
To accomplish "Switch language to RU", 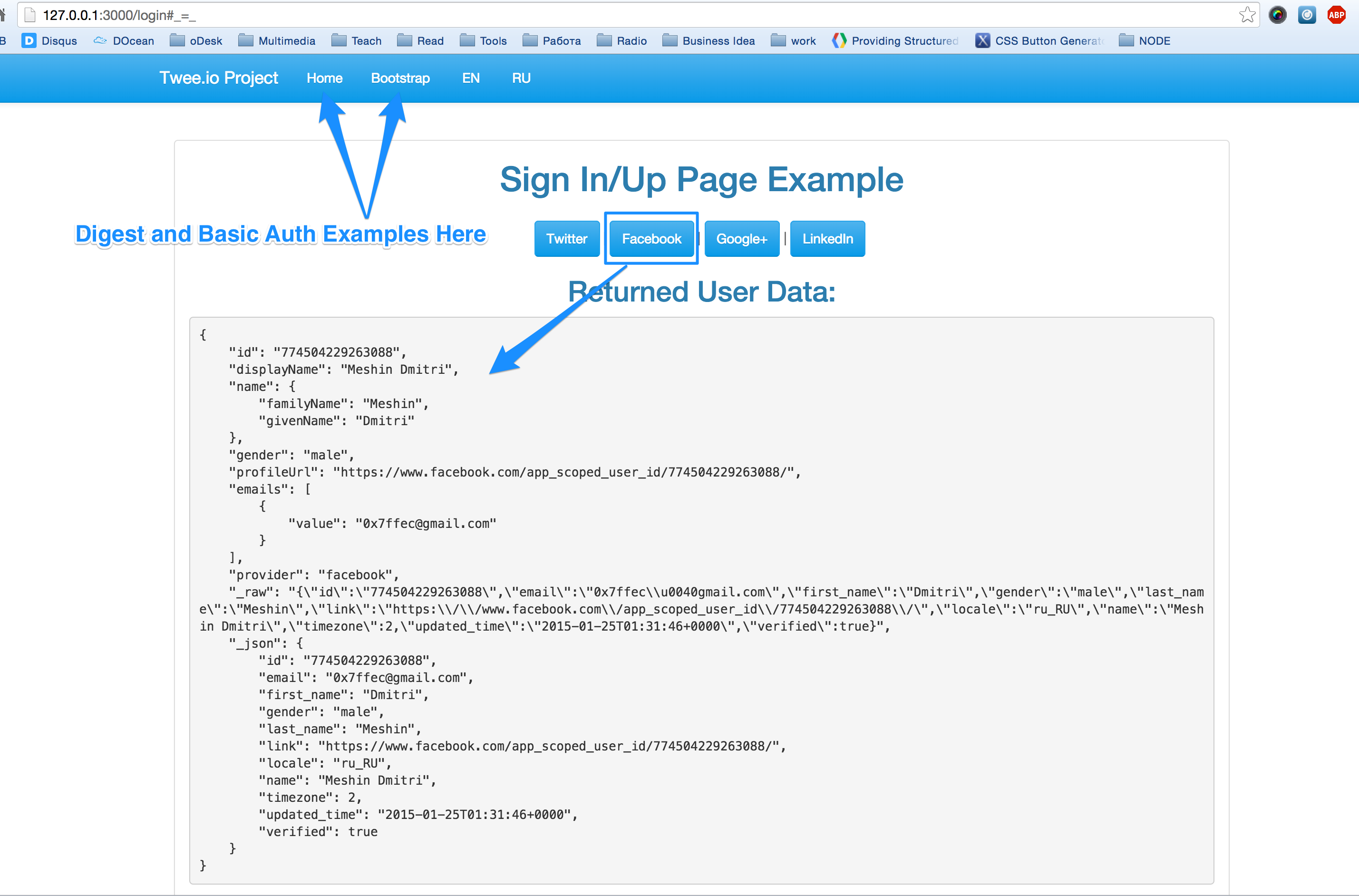I will click(x=521, y=78).
